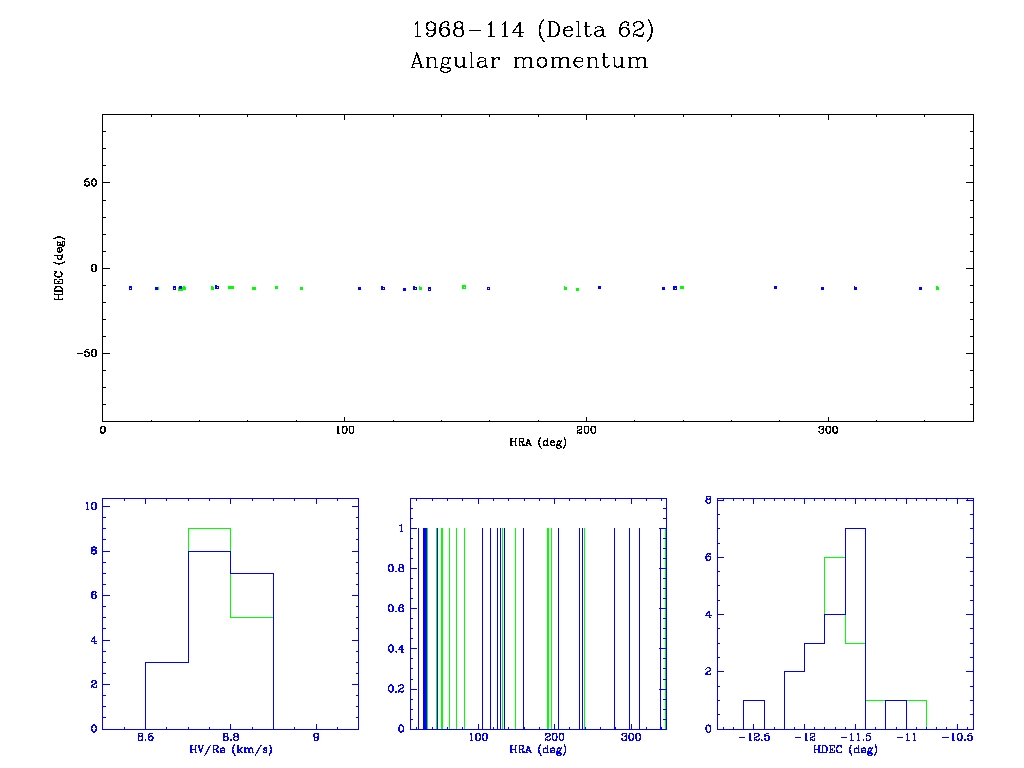Click the "50" tick label on scatter y-axis
The height and width of the screenshot is (768, 1024).
click(89, 183)
